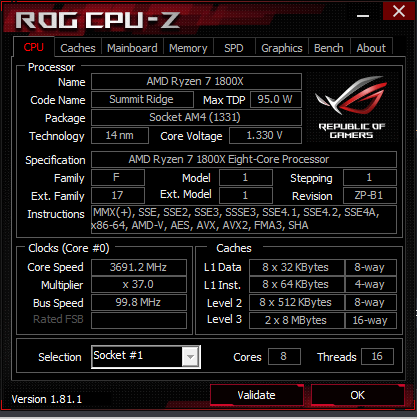Click the Core Speed value box

pyautogui.click(x=139, y=267)
